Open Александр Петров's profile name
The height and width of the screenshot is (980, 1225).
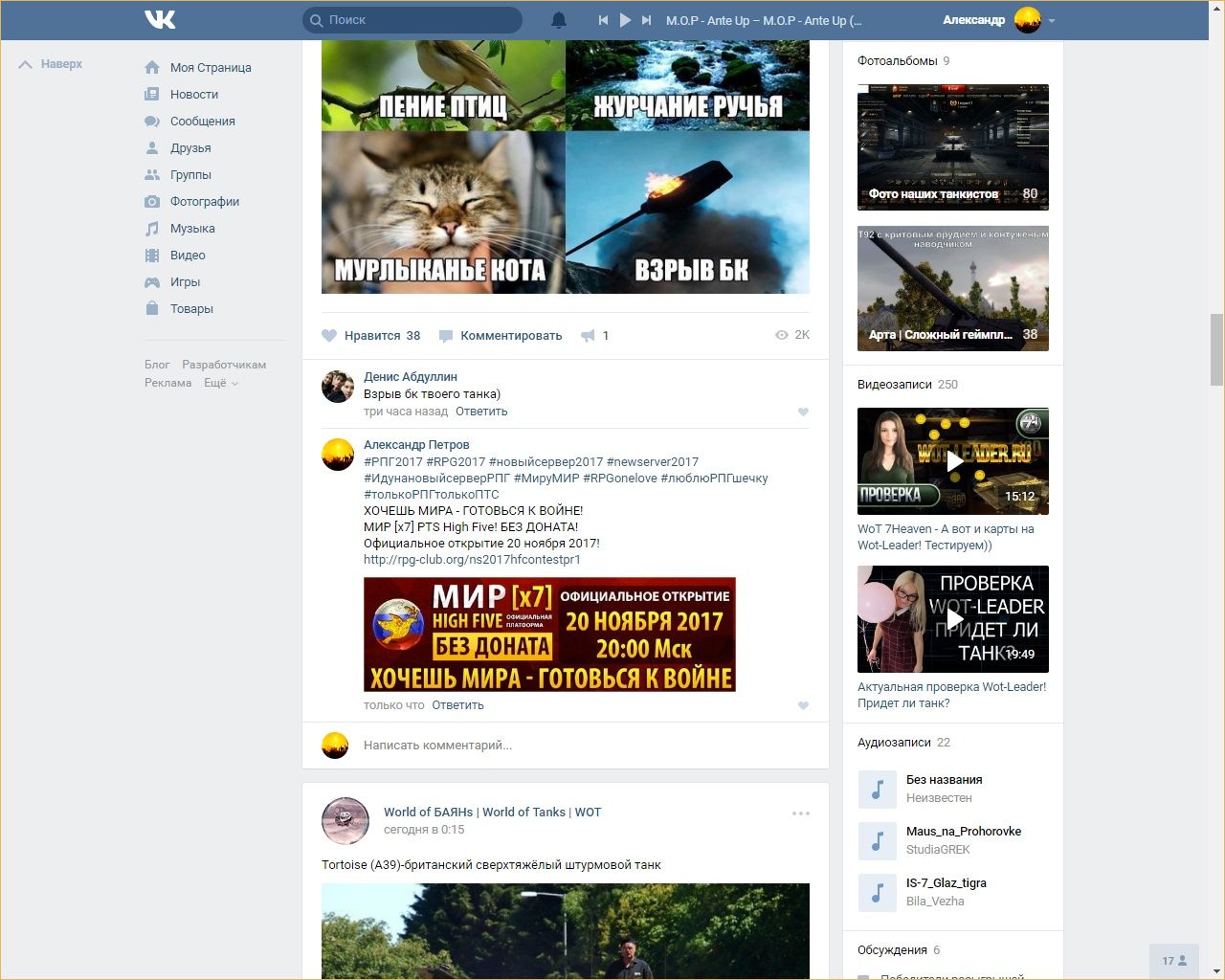click(416, 445)
